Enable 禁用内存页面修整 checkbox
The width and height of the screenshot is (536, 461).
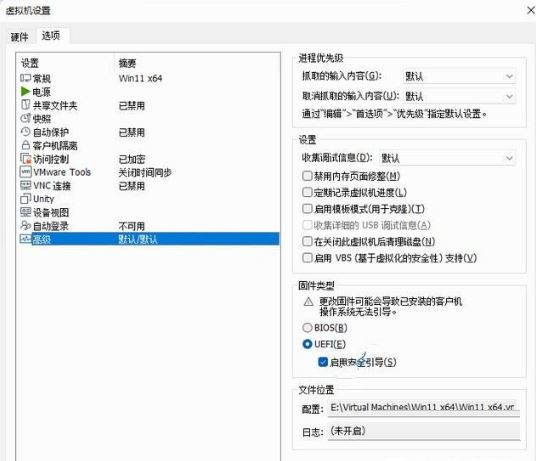(307, 176)
